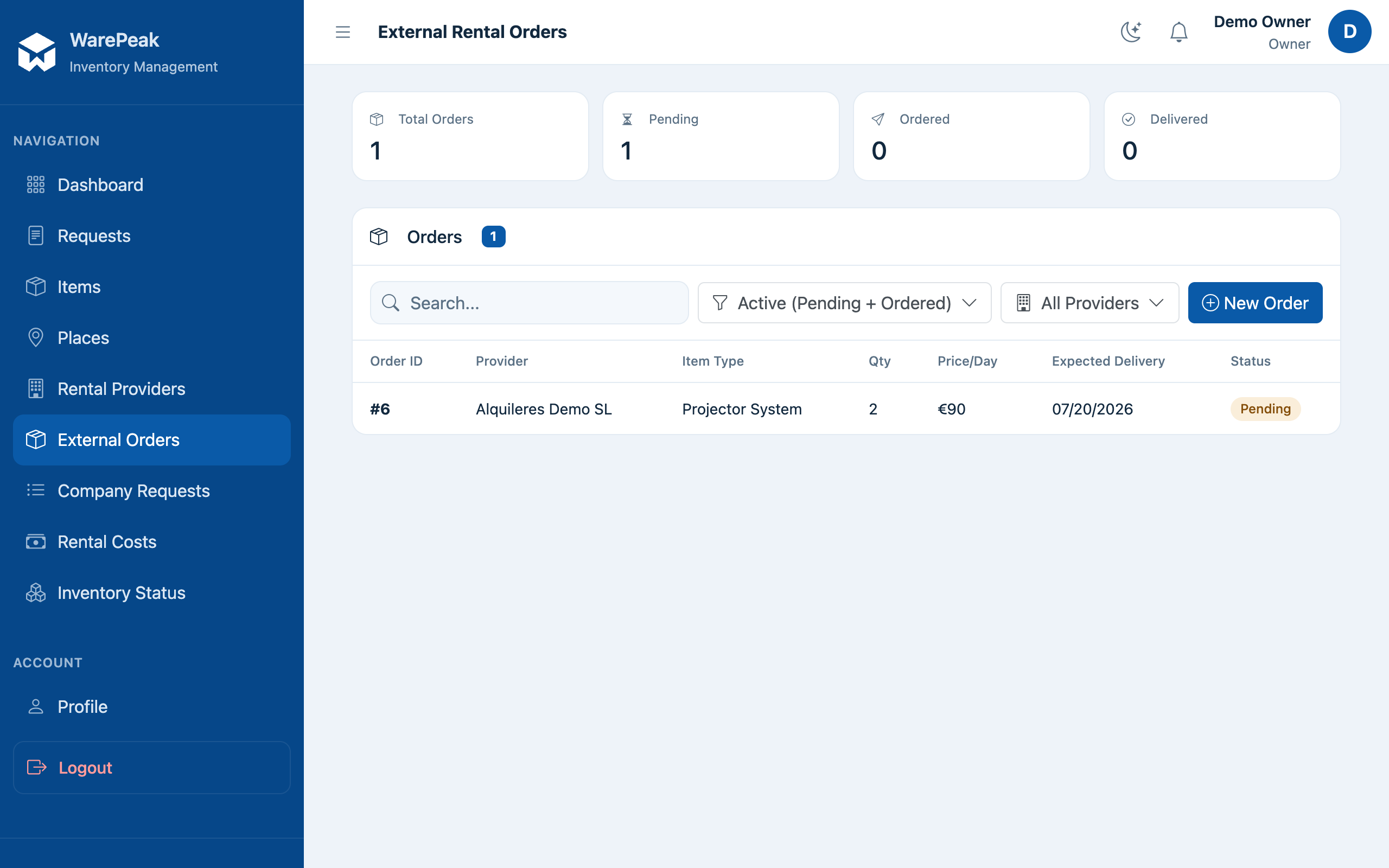Click the Items cube icon

tap(36, 287)
